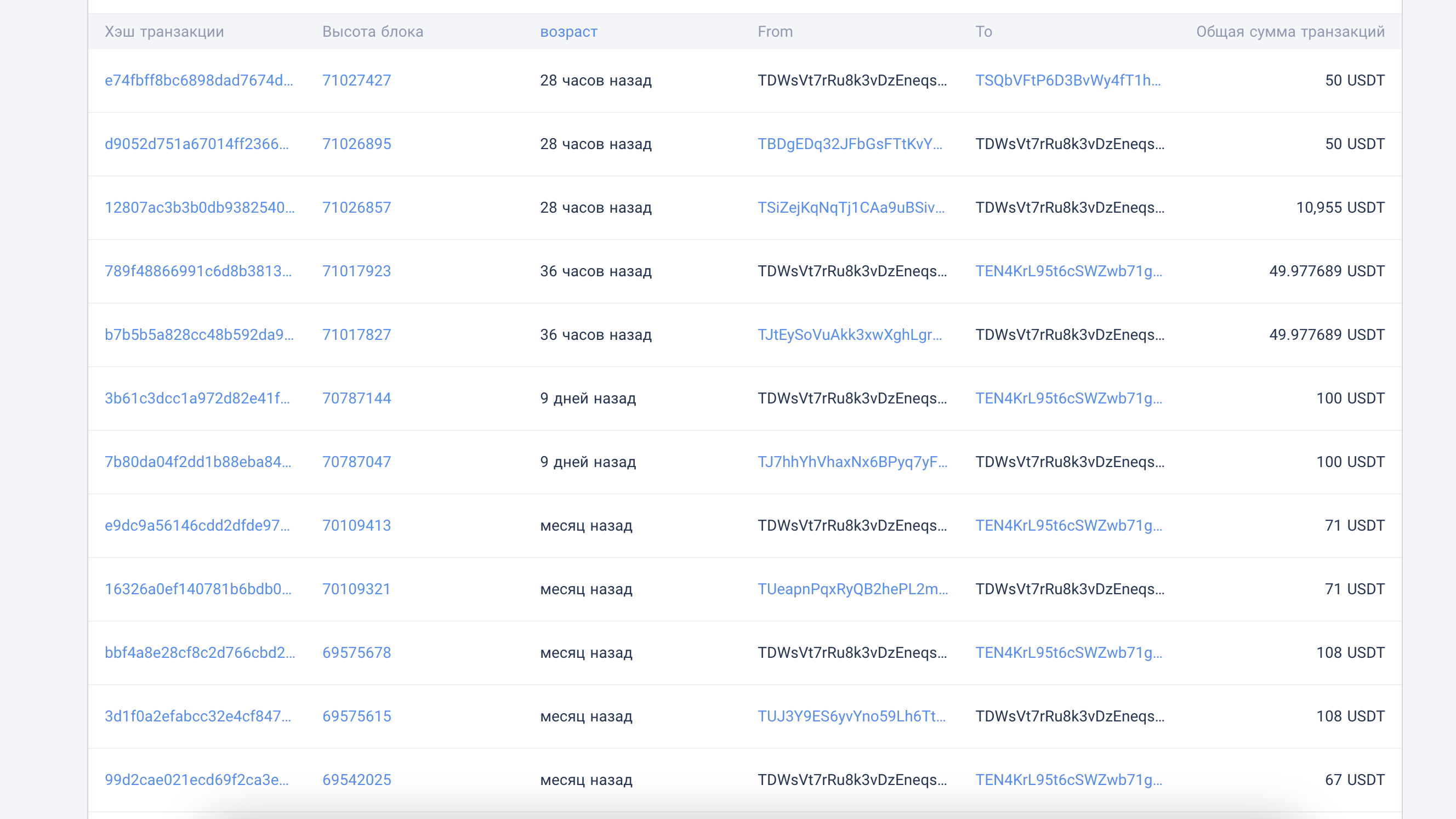Open transaction hash 7b80da04f2dd1b88eba84...
The height and width of the screenshot is (819, 1456).
pyautogui.click(x=198, y=462)
